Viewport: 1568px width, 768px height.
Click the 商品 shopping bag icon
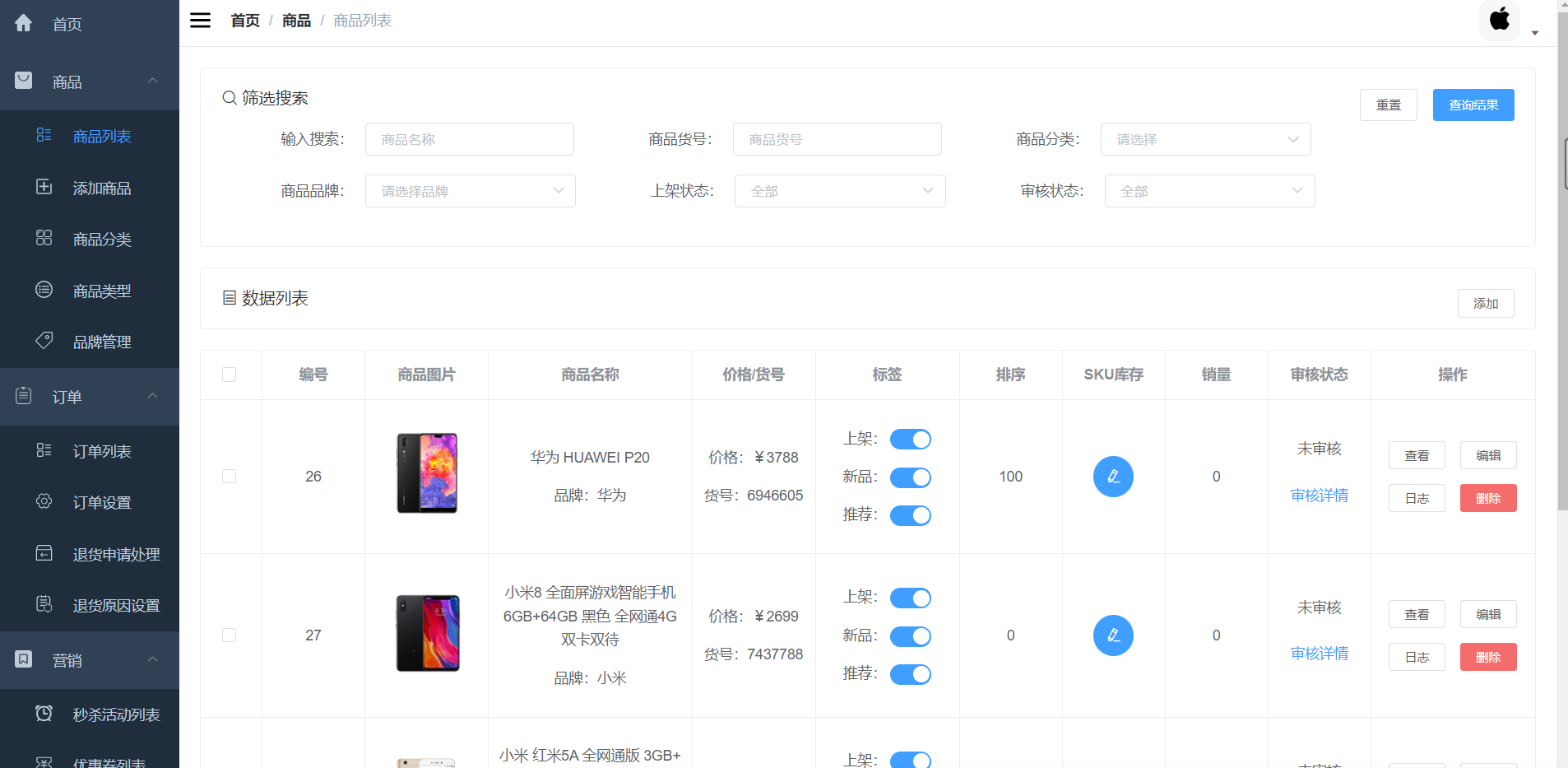pyautogui.click(x=24, y=81)
